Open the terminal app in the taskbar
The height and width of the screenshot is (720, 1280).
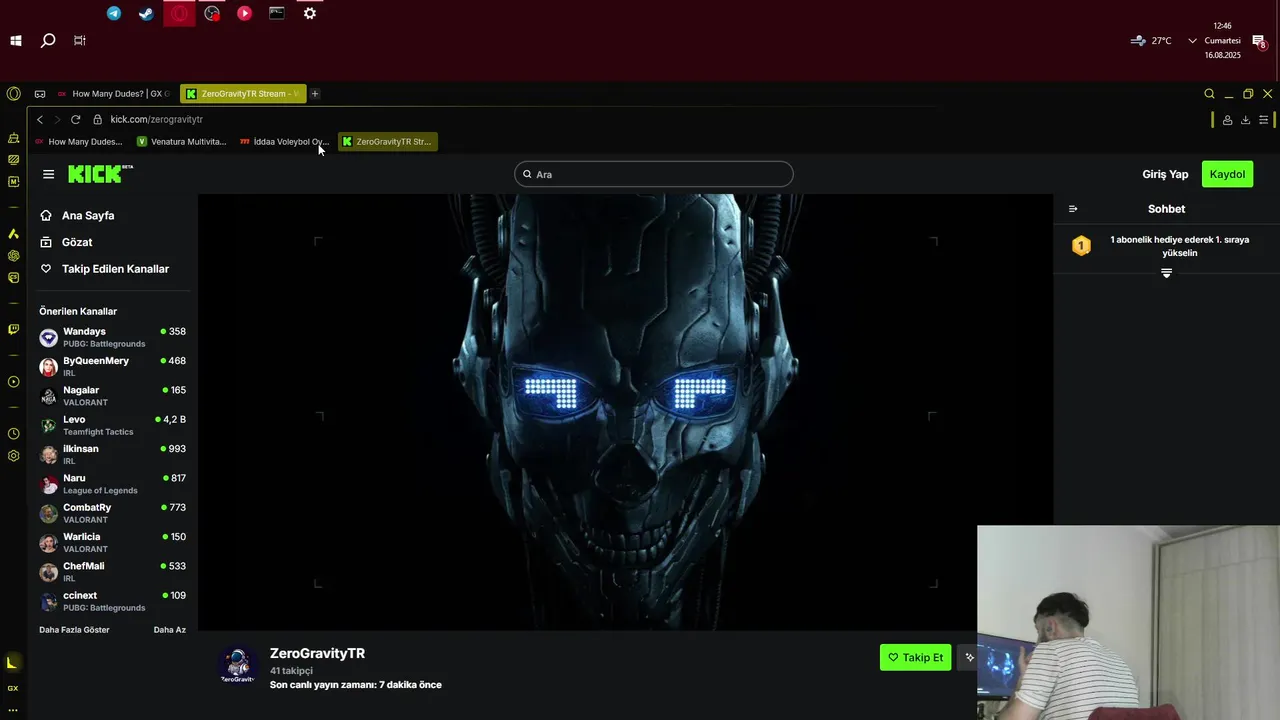click(277, 13)
